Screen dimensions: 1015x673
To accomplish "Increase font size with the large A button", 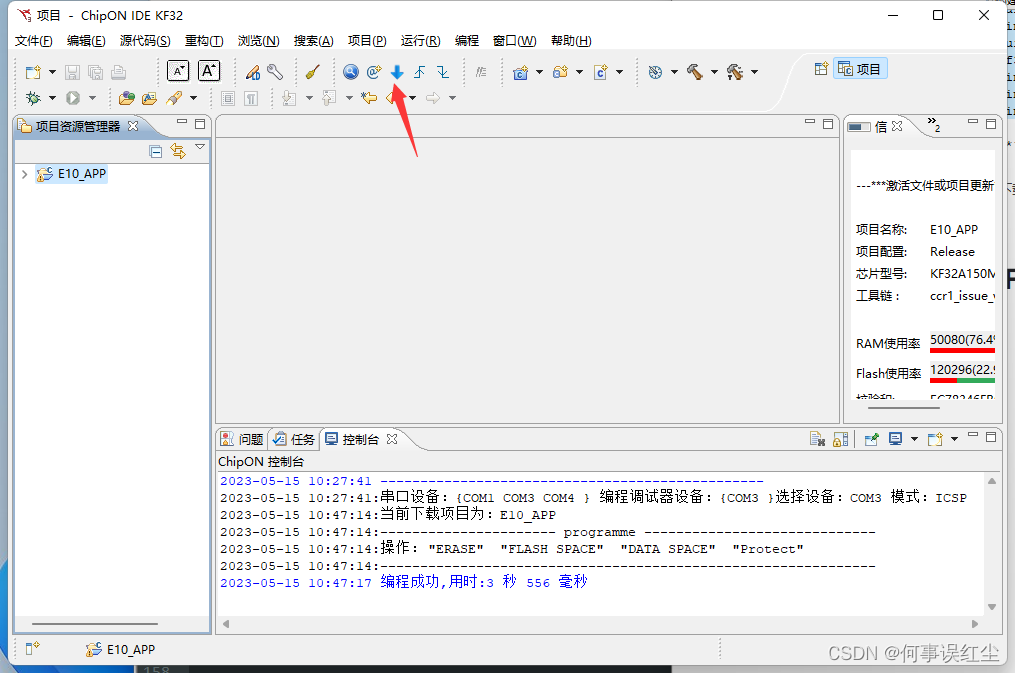I will pyautogui.click(x=209, y=71).
